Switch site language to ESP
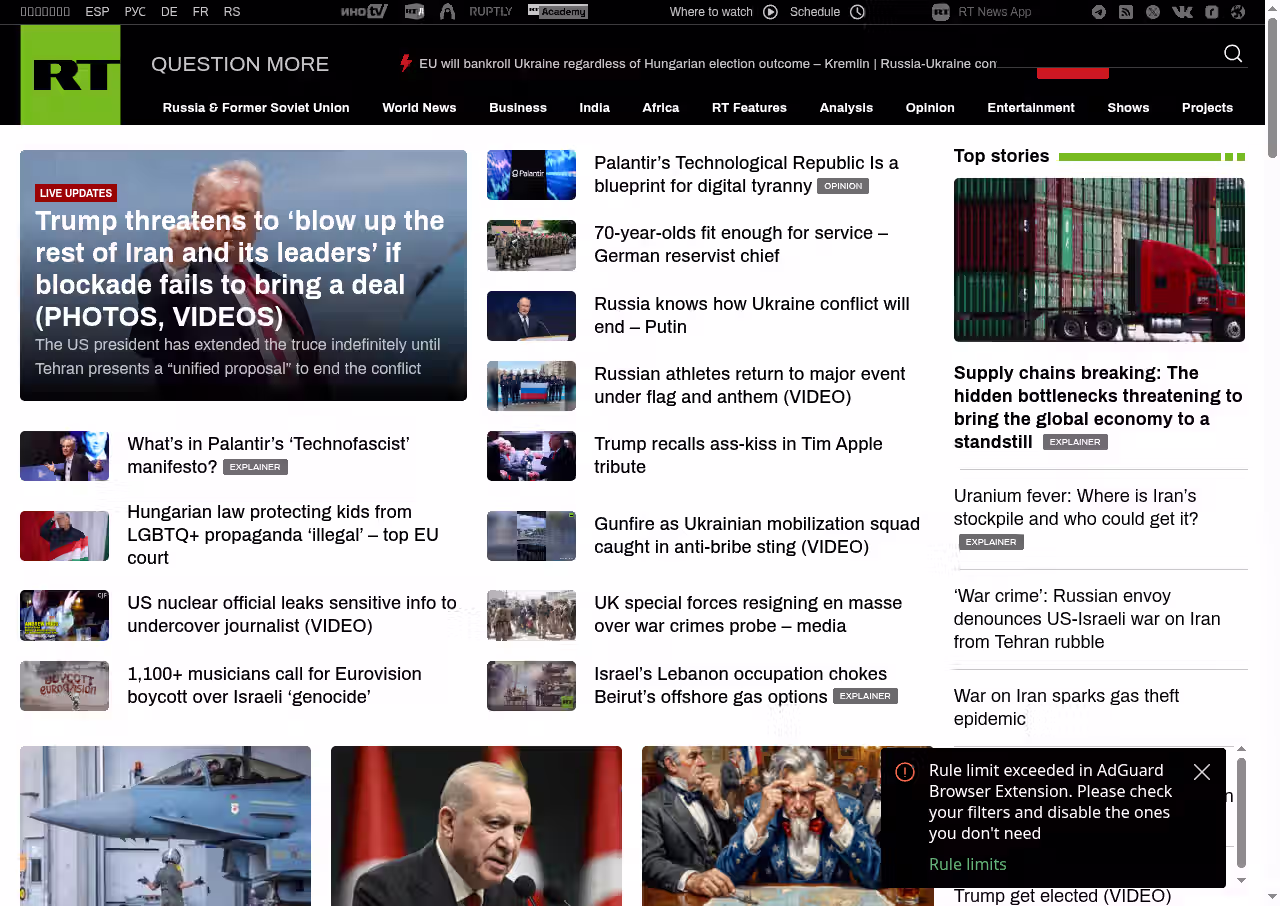This screenshot has height=906, width=1280. pos(97,12)
